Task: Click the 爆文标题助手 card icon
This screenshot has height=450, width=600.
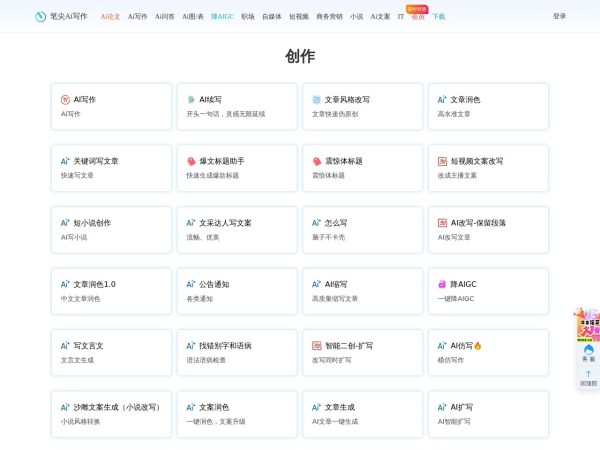Action: (x=191, y=161)
